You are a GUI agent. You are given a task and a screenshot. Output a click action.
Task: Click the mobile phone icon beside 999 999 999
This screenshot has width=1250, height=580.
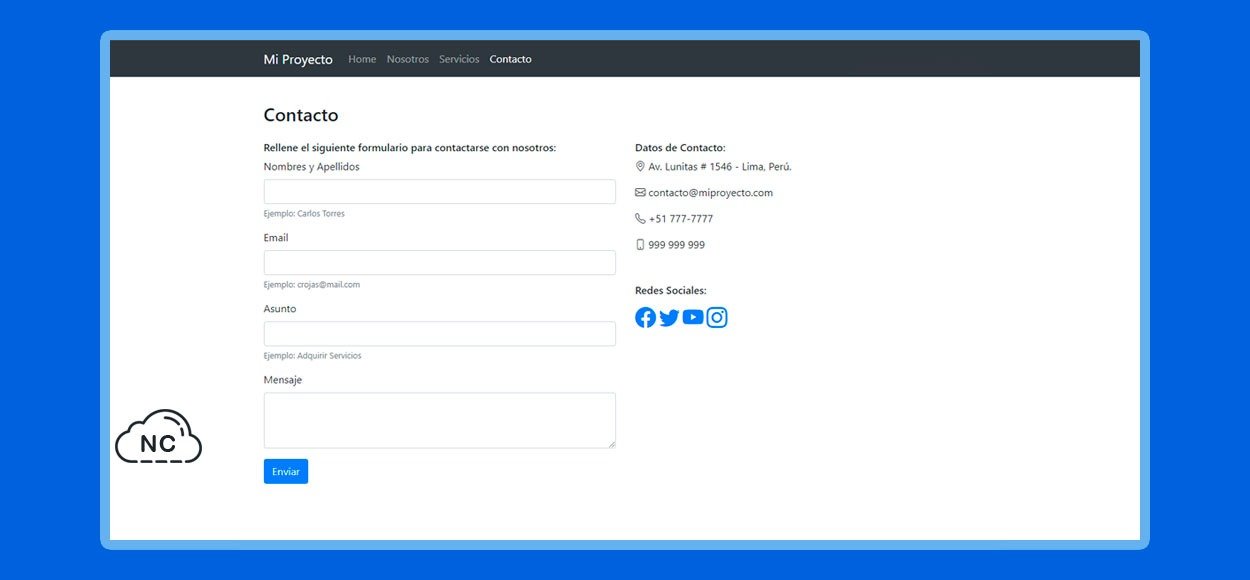(x=640, y=244)
